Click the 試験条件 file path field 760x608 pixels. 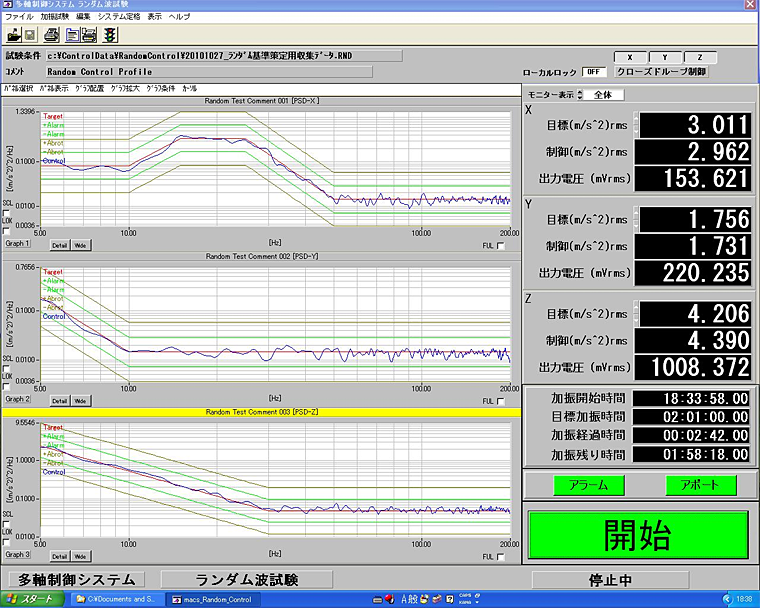[224, 56]
